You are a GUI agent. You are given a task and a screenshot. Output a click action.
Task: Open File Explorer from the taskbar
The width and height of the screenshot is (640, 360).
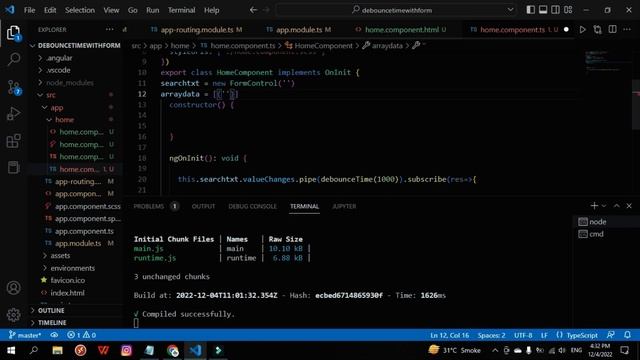pyautogui.click(x=58, y=350)
